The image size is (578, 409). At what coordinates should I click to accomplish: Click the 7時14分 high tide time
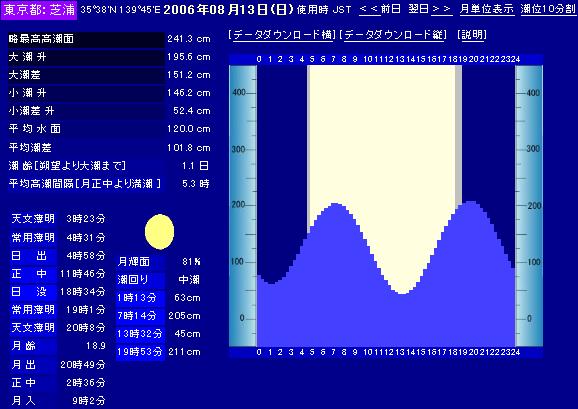pos(137,316)
